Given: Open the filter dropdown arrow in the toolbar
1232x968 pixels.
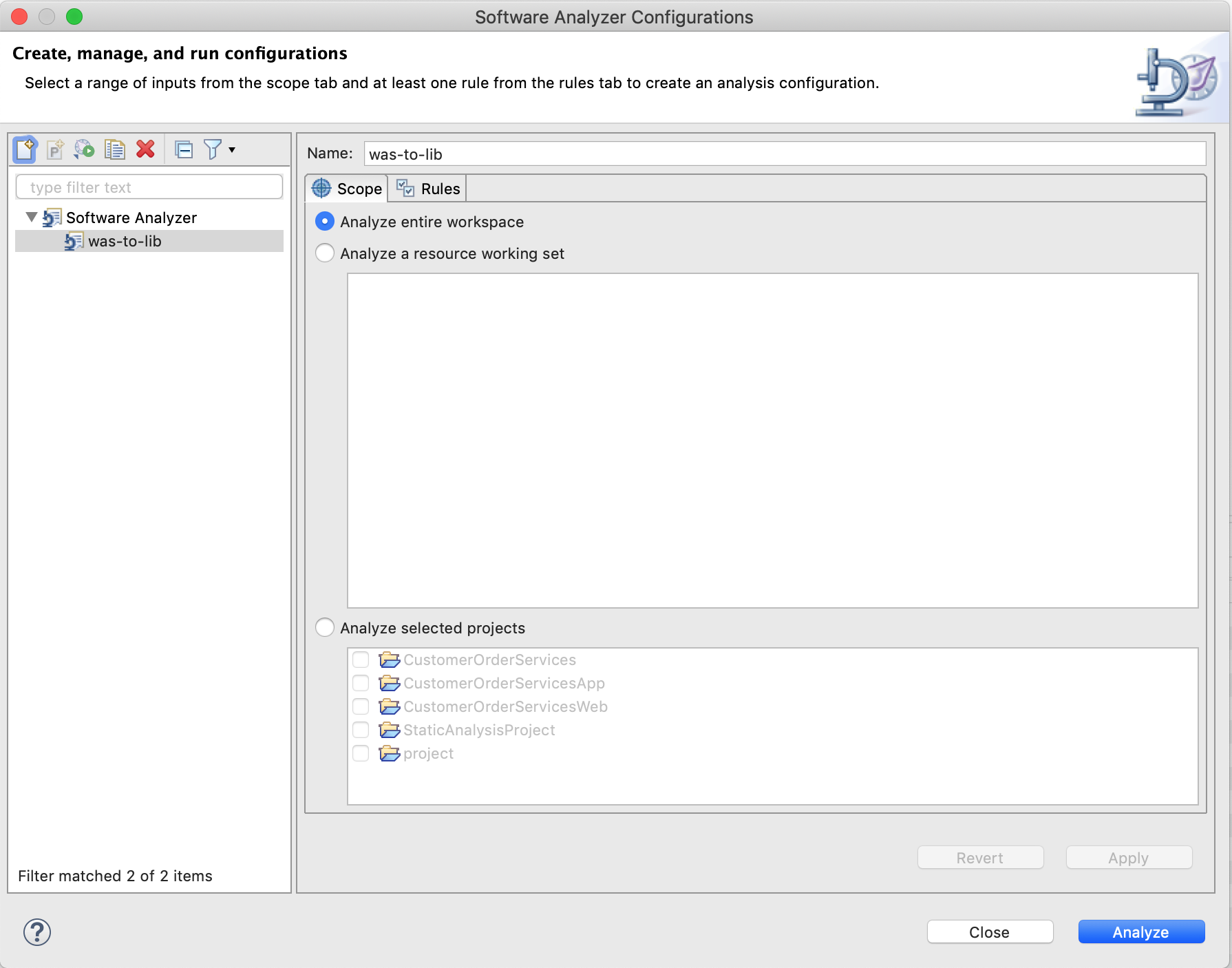Looking at the screenshot, I should [232, 149].
